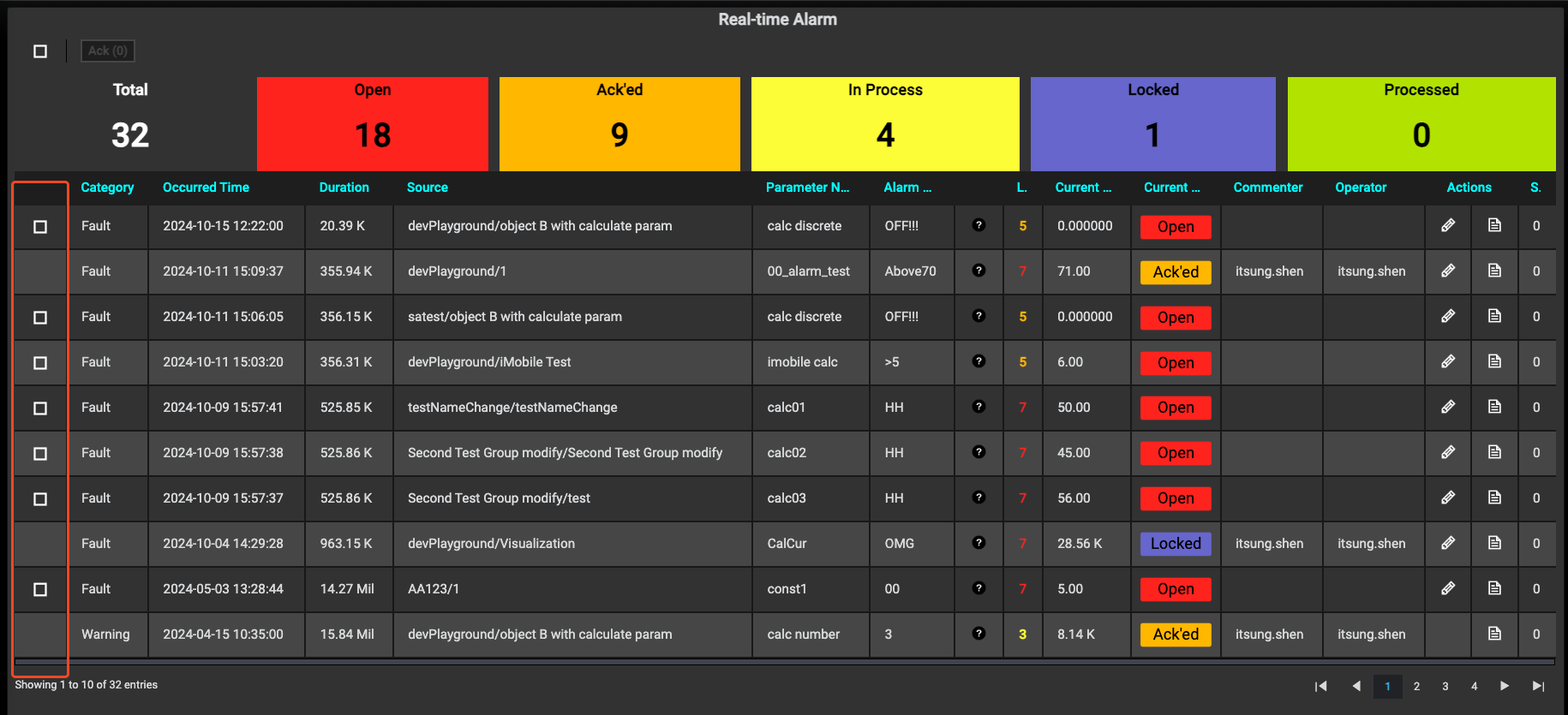Tick the select-all checkbox above the table
Screen dimensions: 1568x715
(x=40, y=51)
